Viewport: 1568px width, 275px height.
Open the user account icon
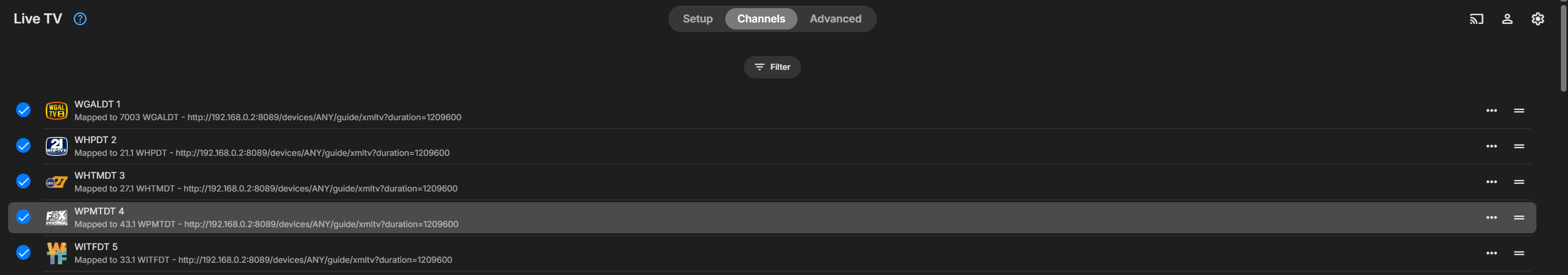[x=1506, y=19]
